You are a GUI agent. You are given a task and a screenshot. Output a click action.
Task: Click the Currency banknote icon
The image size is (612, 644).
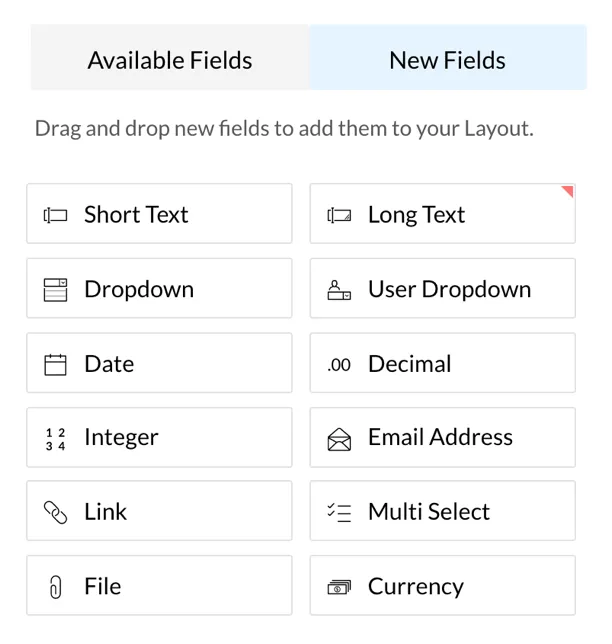click(x=339, y=587)
